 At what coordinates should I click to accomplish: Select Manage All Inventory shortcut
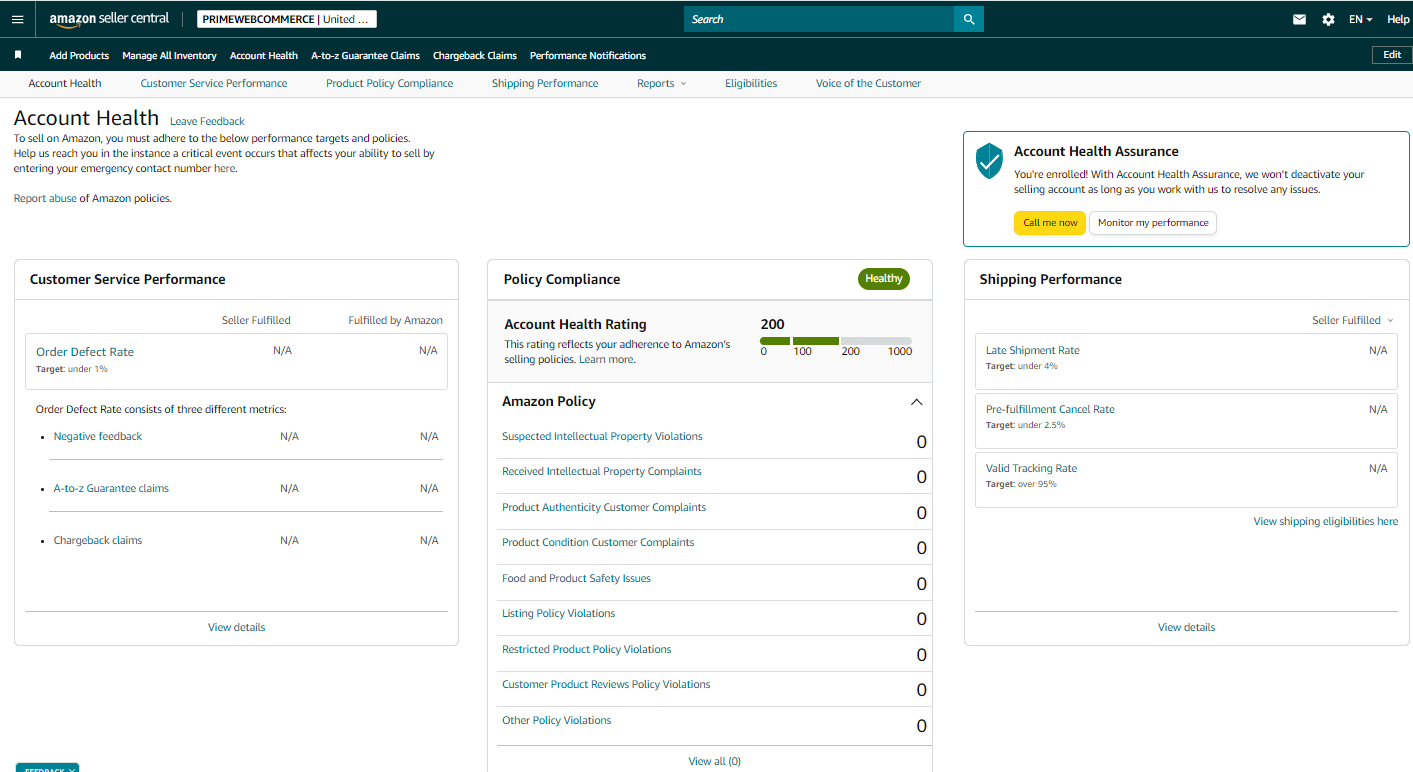(x=169, y=55)
